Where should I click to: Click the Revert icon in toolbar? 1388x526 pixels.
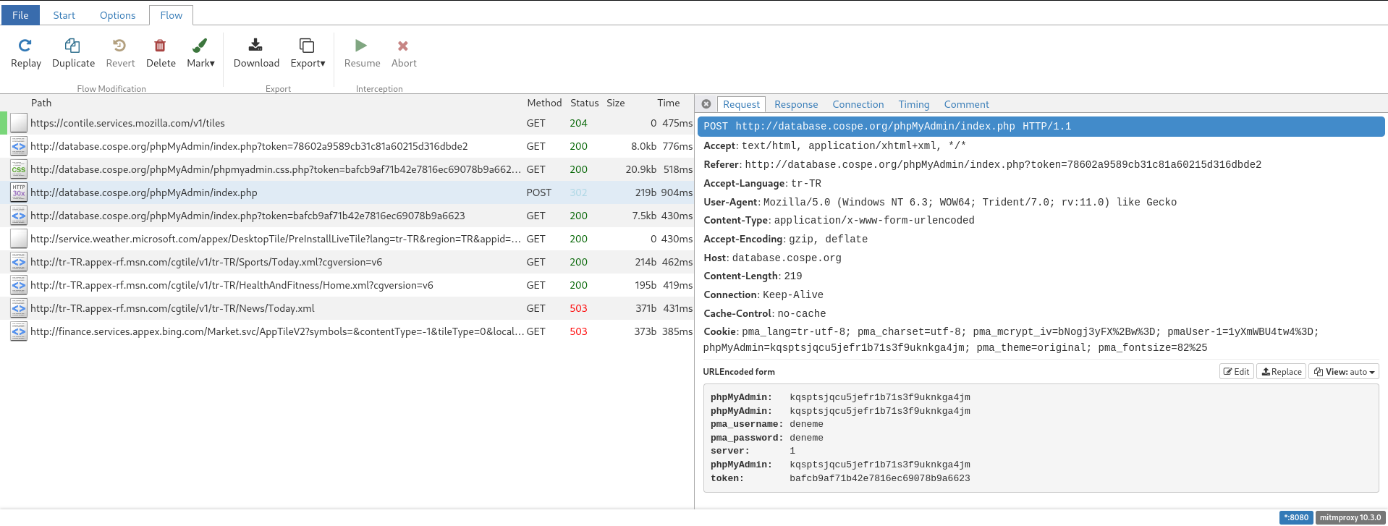pyautogui.click(x=120, y=45)
